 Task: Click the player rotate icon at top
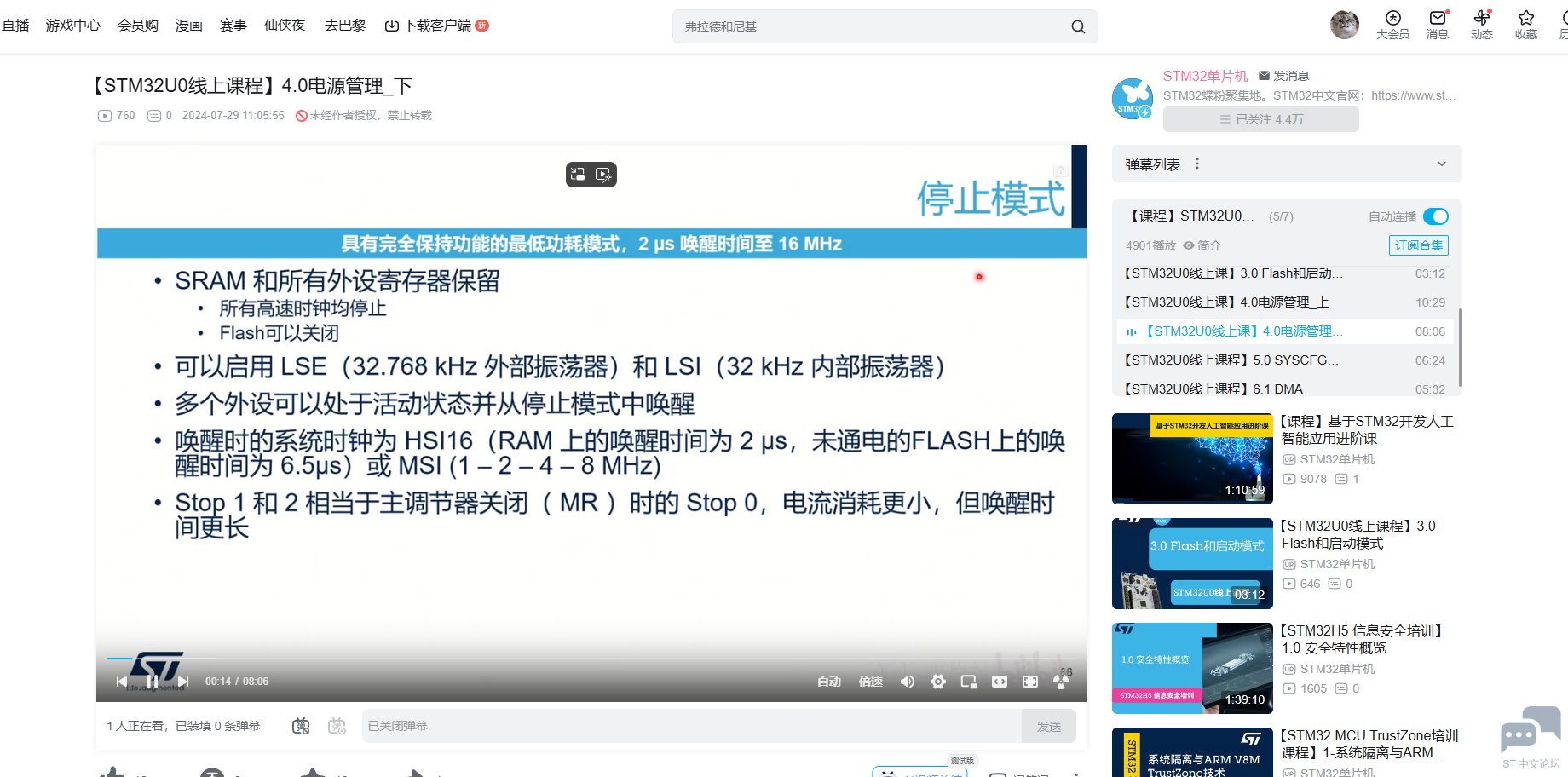click(578, 175)
